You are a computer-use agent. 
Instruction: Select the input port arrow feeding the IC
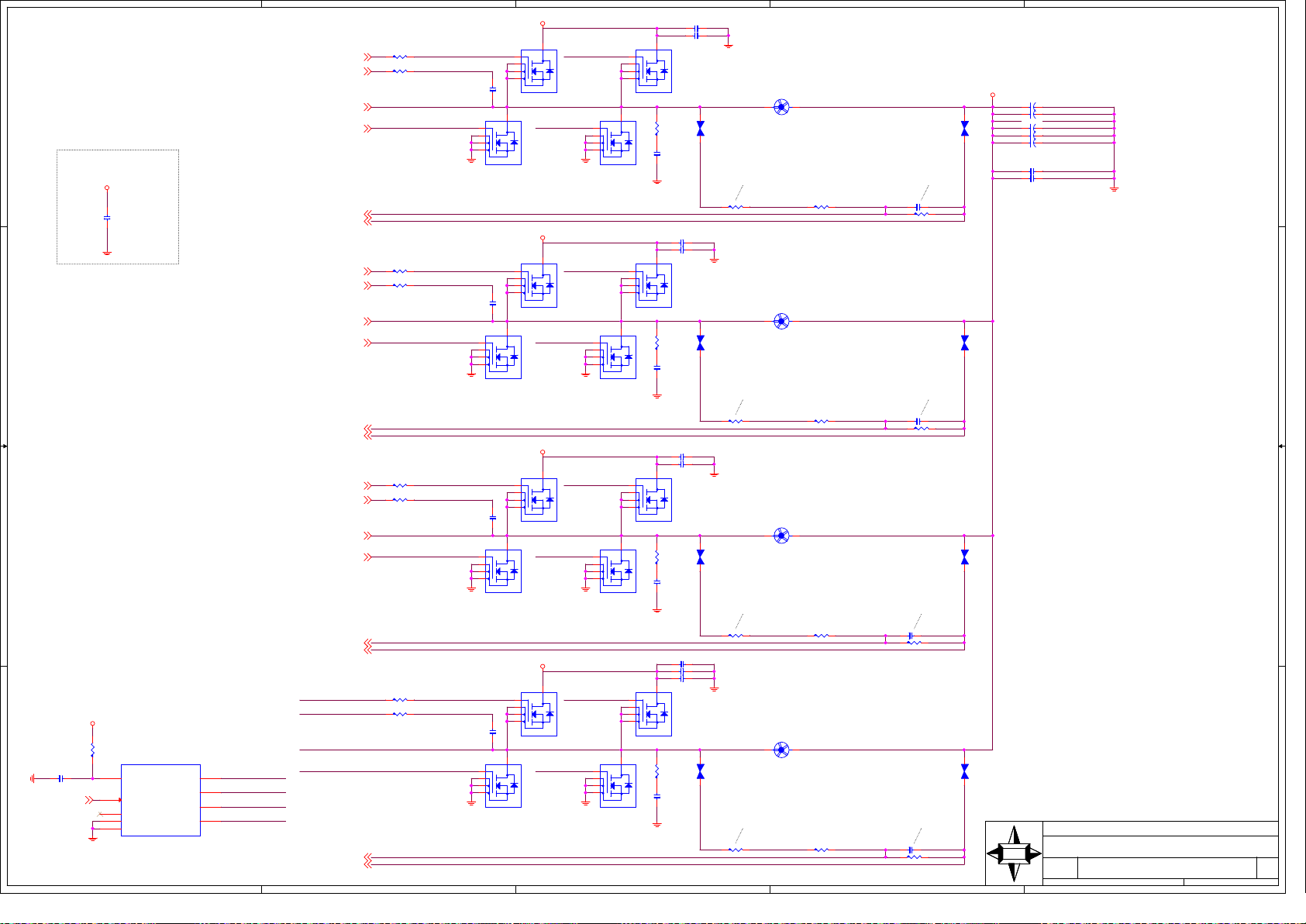pyautogui.click(x=89, y=799)
